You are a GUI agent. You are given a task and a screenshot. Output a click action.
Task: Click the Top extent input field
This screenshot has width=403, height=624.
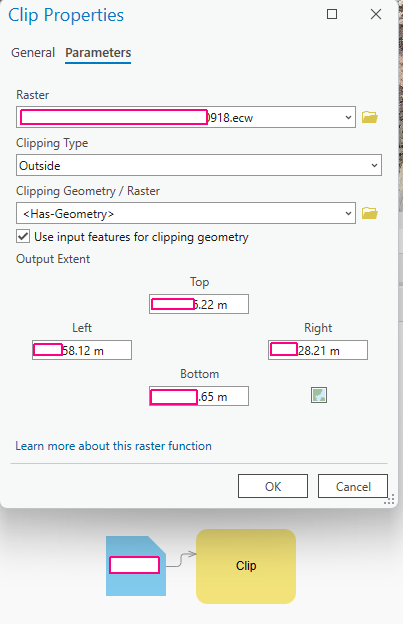(199, 304)
